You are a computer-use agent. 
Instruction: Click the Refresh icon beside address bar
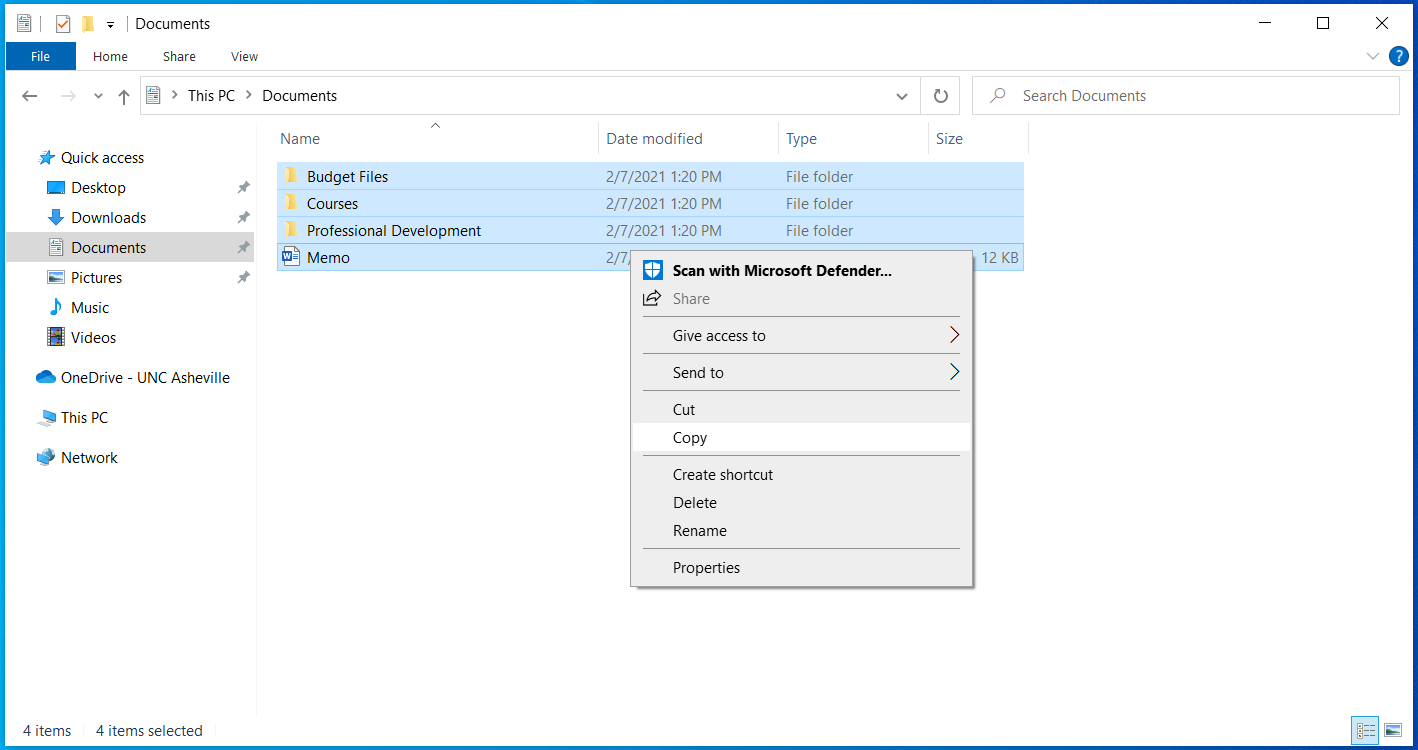click(940, 96)
